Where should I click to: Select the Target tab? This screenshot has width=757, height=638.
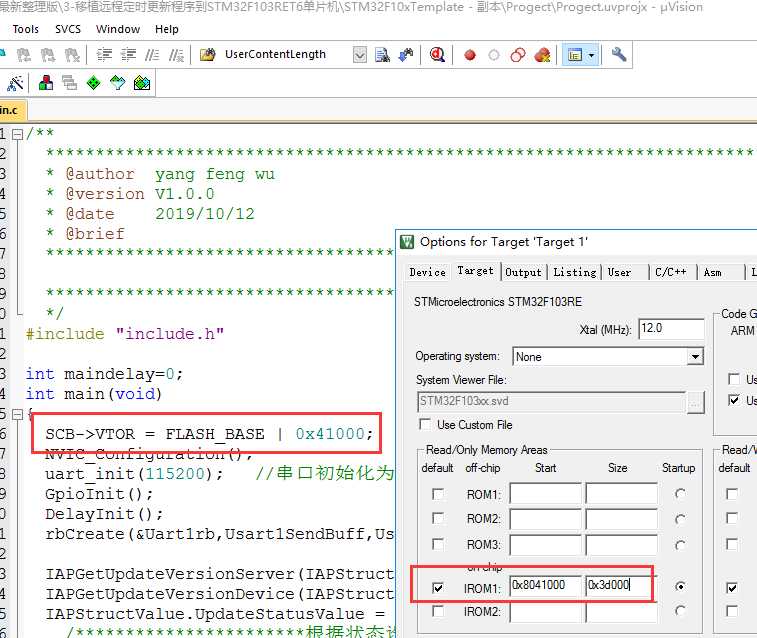point(476,271)
